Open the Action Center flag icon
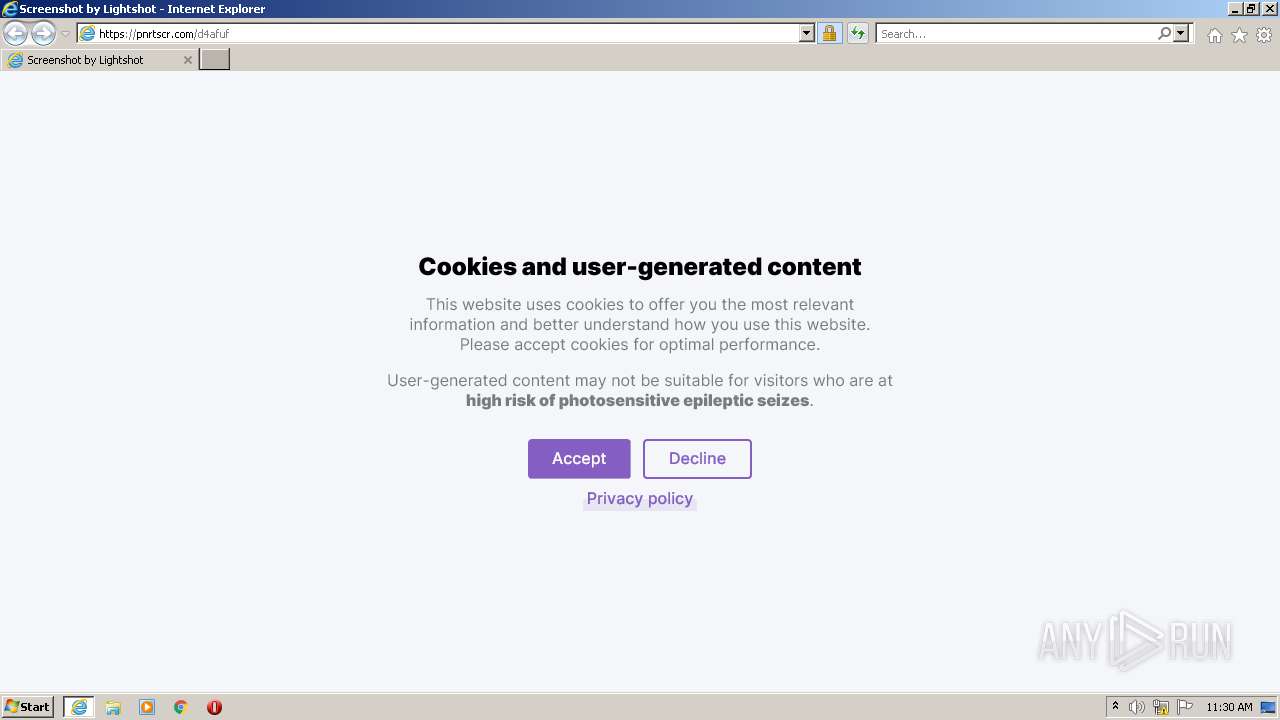Screen dimensions: 1280x720 (1185, 707)
